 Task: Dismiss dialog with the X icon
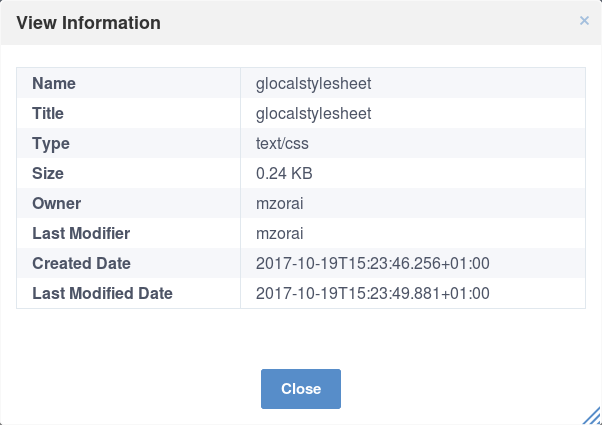point(584,20)
